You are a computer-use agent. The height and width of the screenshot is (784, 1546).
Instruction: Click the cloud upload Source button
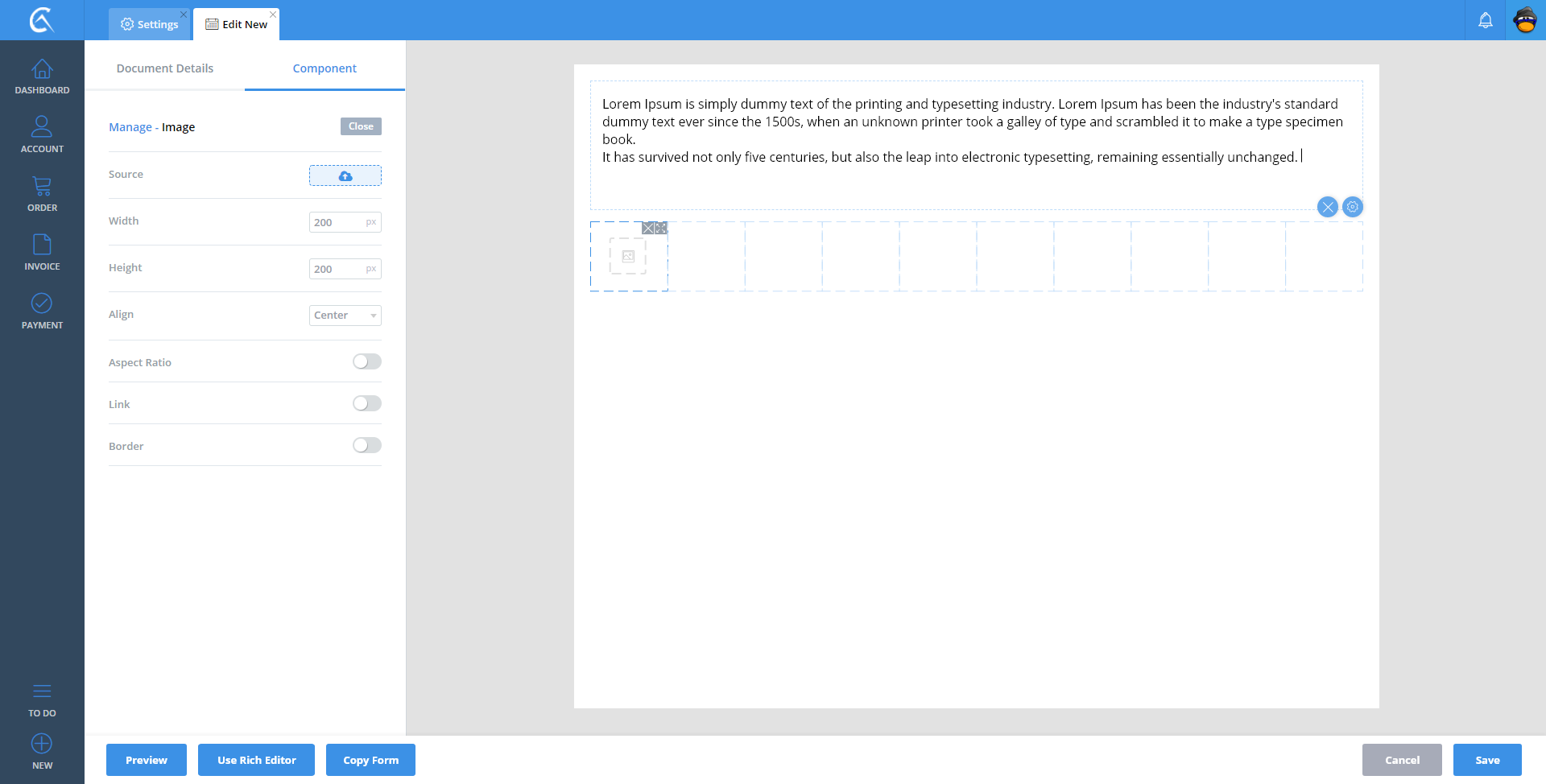(345, 175)
